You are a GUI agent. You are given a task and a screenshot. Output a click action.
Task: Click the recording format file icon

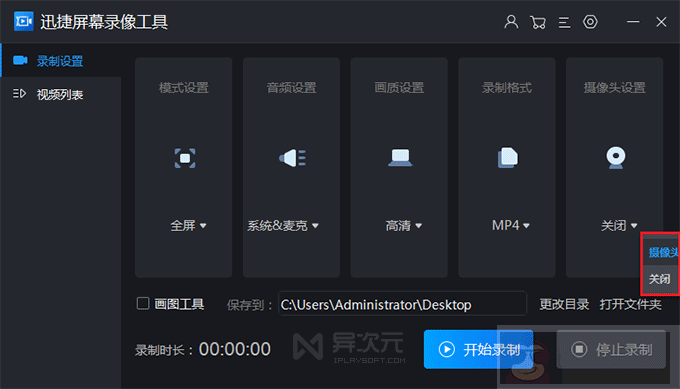click(508, 157)
